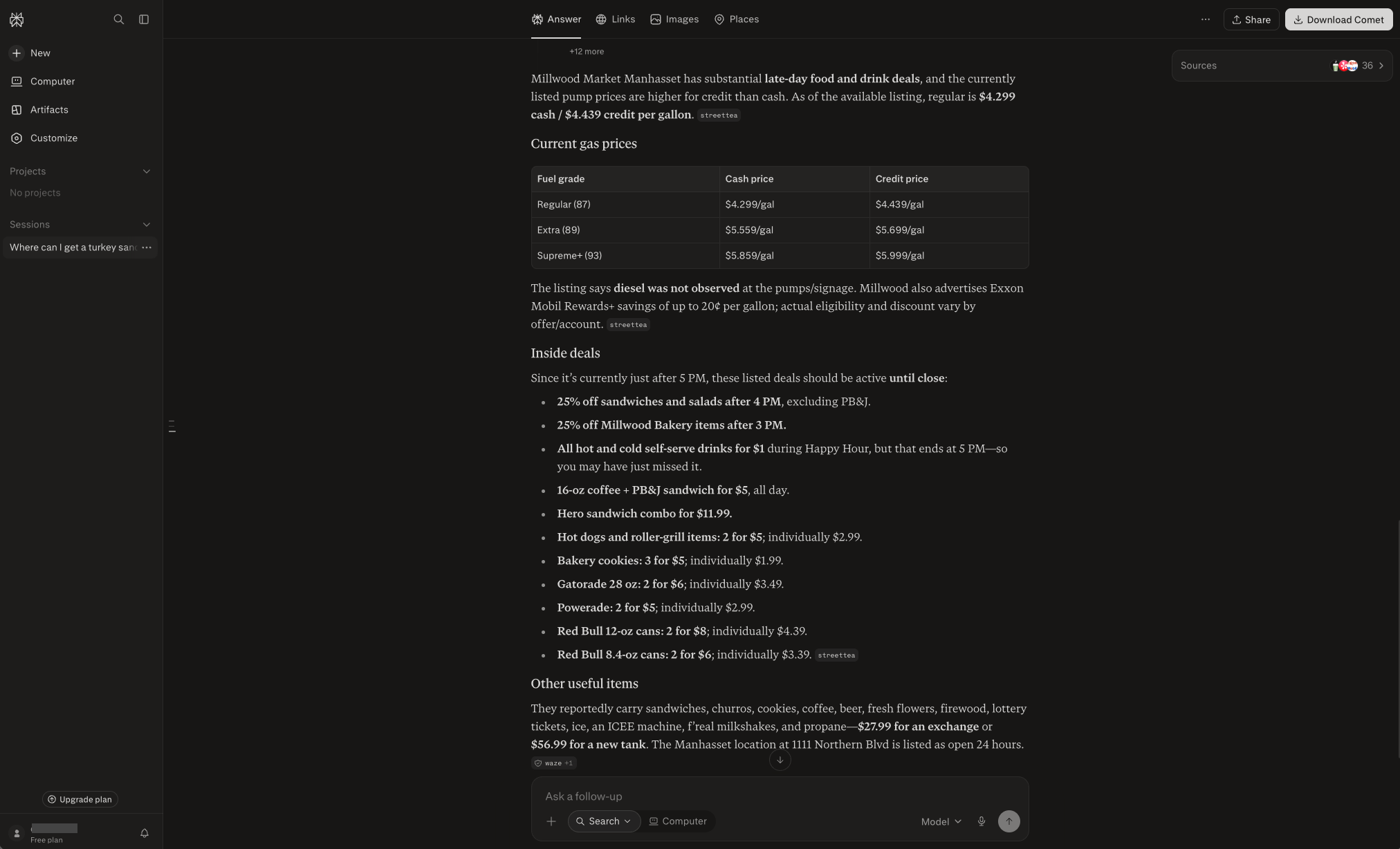Viewport: 1400px width, 849px height.
Task: Switch to the Links tab
Action: pos(615,19)
